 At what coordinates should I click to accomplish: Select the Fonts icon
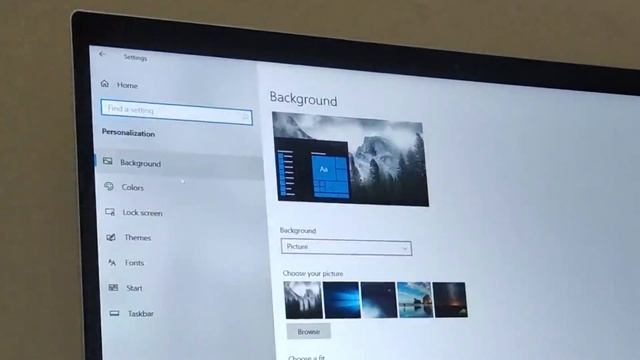pos(112,262)
